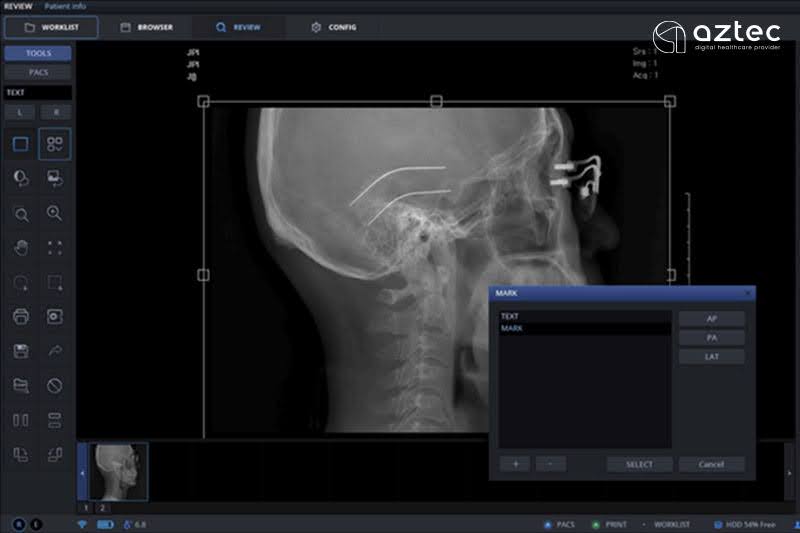
Task: Click thumbnail strip right arrow
Action: click(789, 473)
